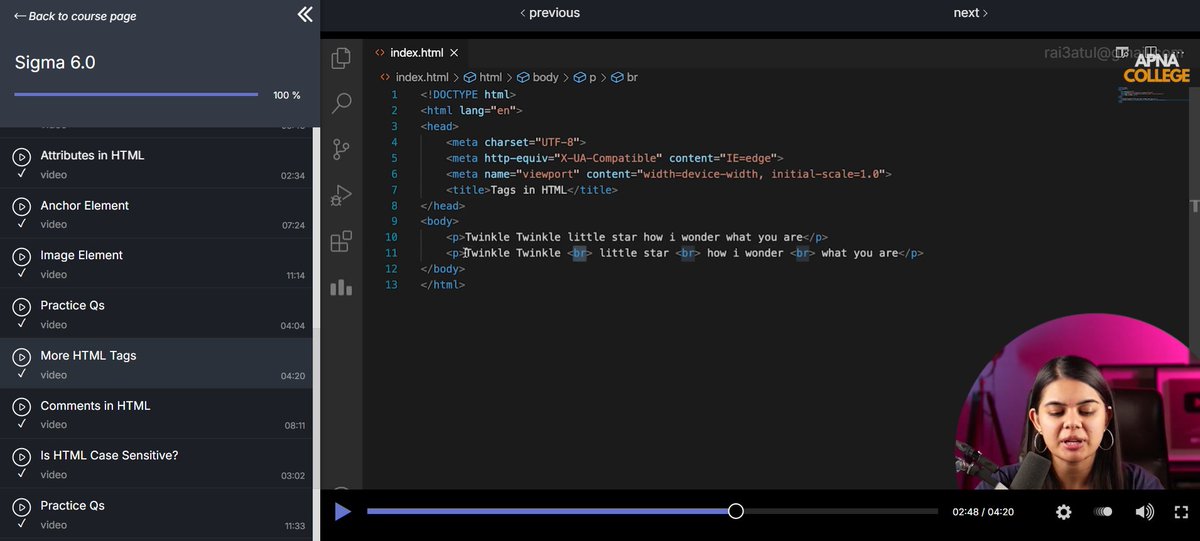Click the 07:24 duration for Anchor Element
Screen dimensions: 1200x541
[x=293, y=226]
